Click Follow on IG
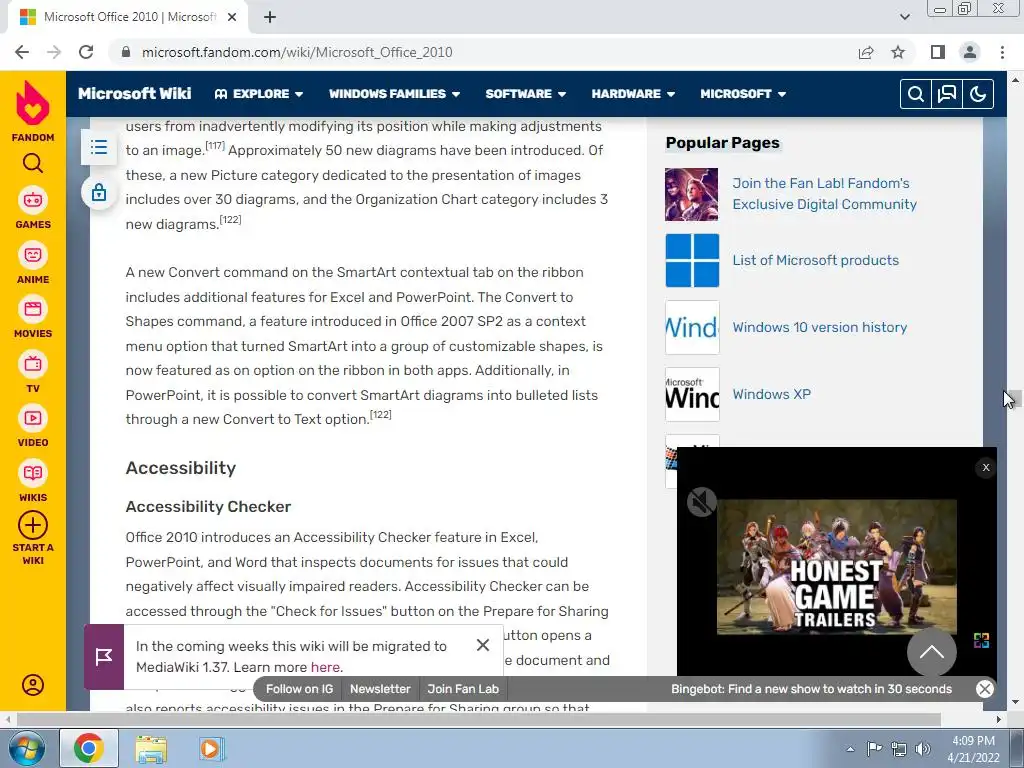The image size is (1024, 768). pyautogui.click(x=299, y=689)
